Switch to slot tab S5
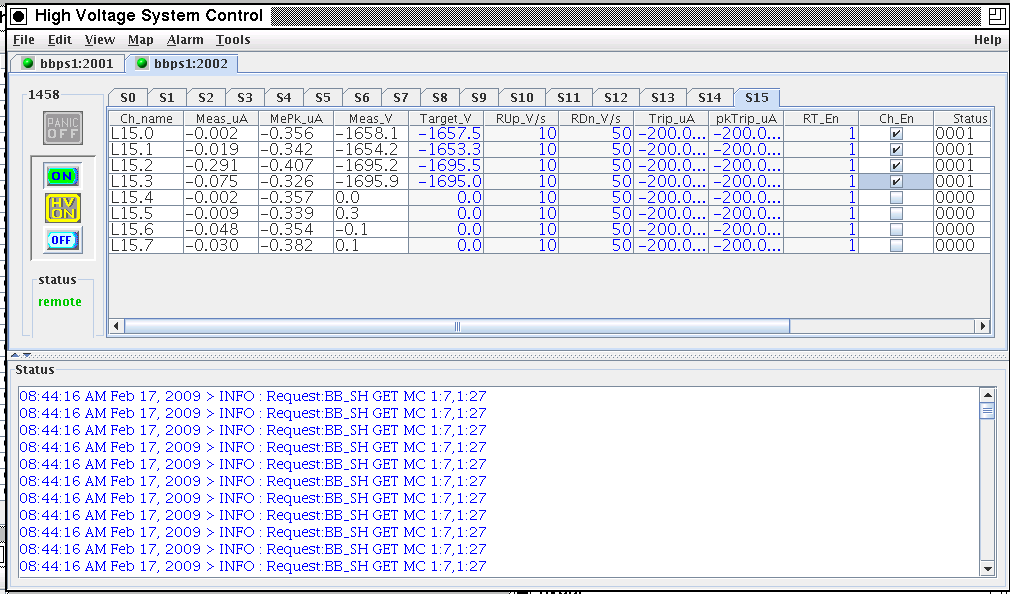 (323, 97)
